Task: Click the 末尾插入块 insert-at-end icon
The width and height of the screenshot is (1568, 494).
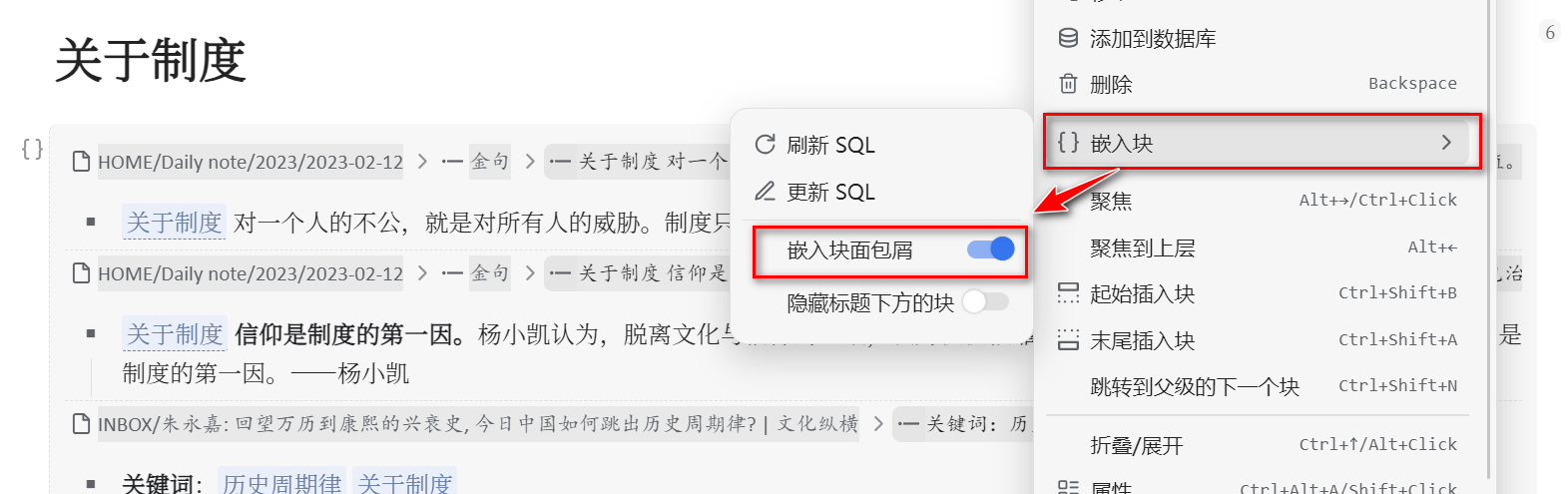Action: [1068, 340]
